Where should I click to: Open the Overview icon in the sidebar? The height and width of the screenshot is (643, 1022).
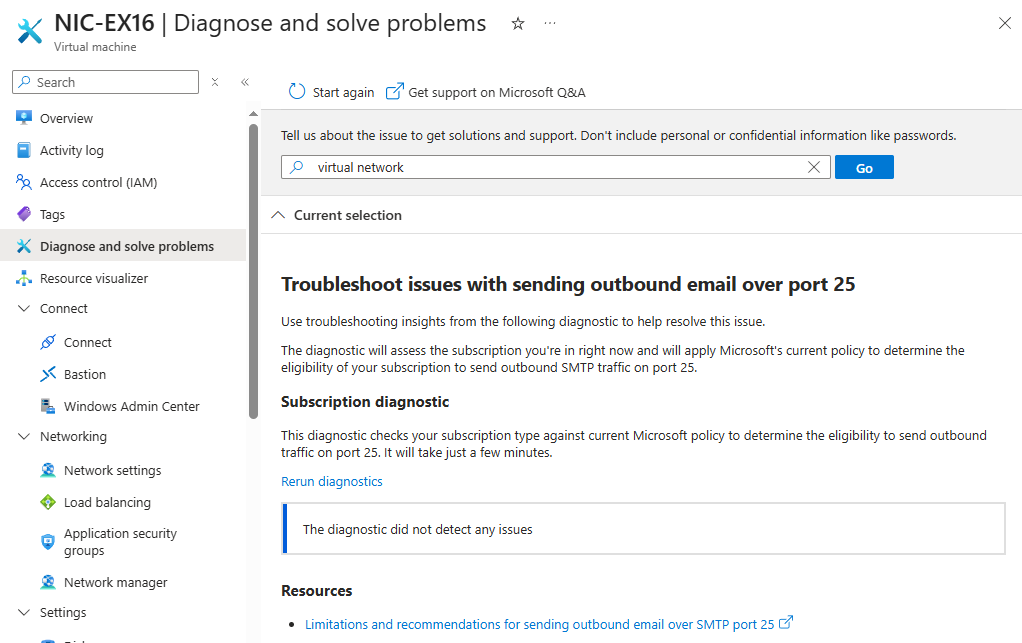coord(23,117)
